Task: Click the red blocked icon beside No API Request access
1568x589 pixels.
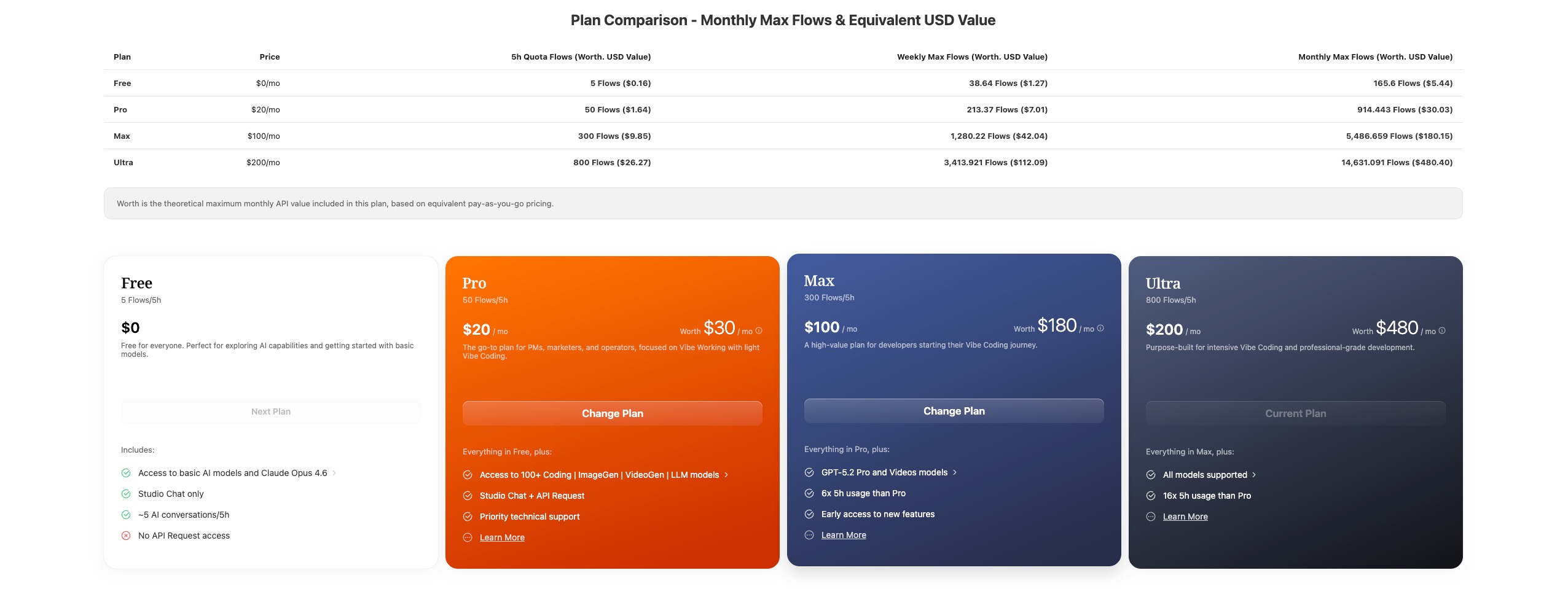Action: point(126,535)
